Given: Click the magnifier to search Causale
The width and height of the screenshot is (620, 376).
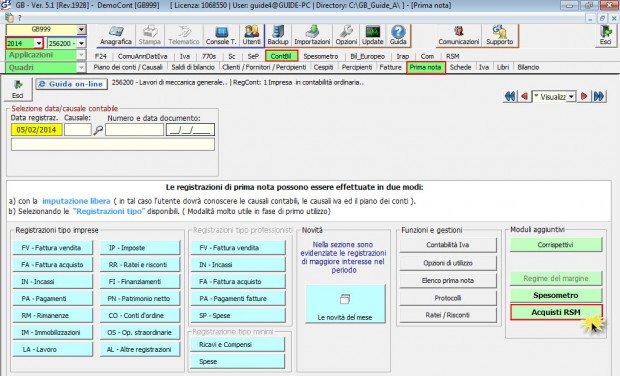Looking at the screenshot, I should pyautogui.click(x=98, y=130).
